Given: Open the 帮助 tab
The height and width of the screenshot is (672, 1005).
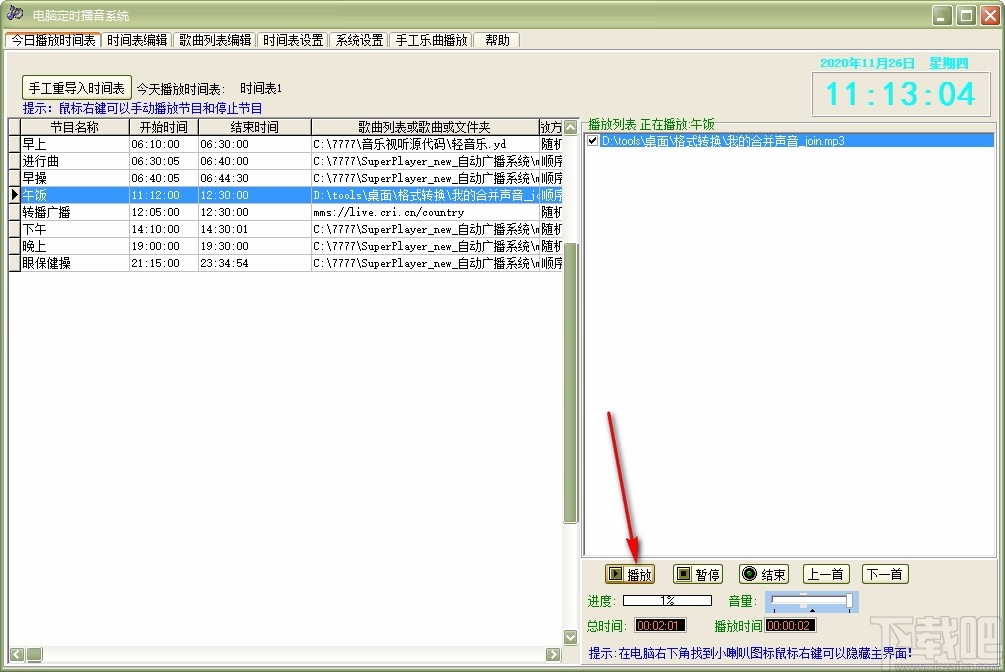Looking at the screenshot, I should click(x=498, y=40).
